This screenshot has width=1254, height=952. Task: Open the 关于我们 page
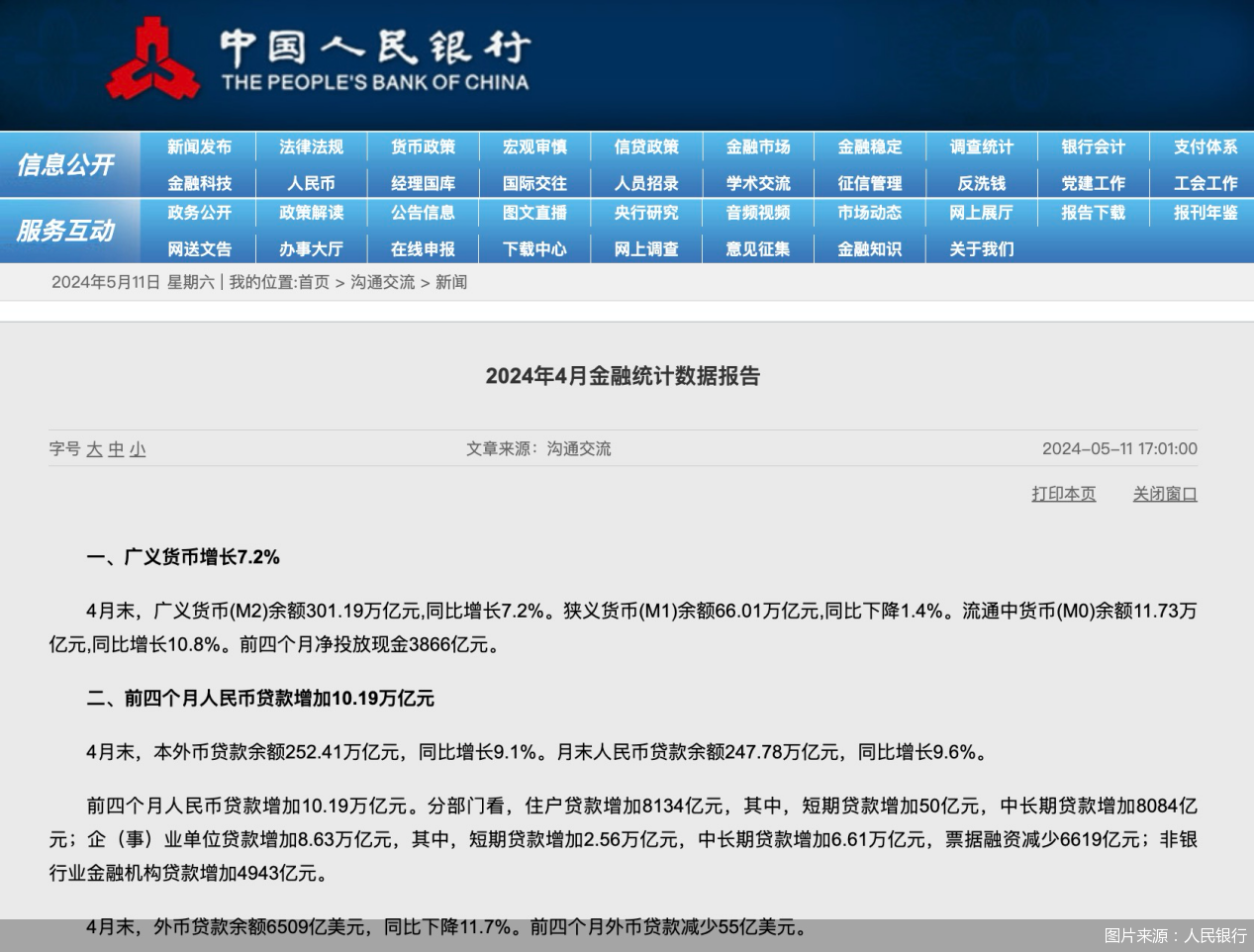[981, 248]
